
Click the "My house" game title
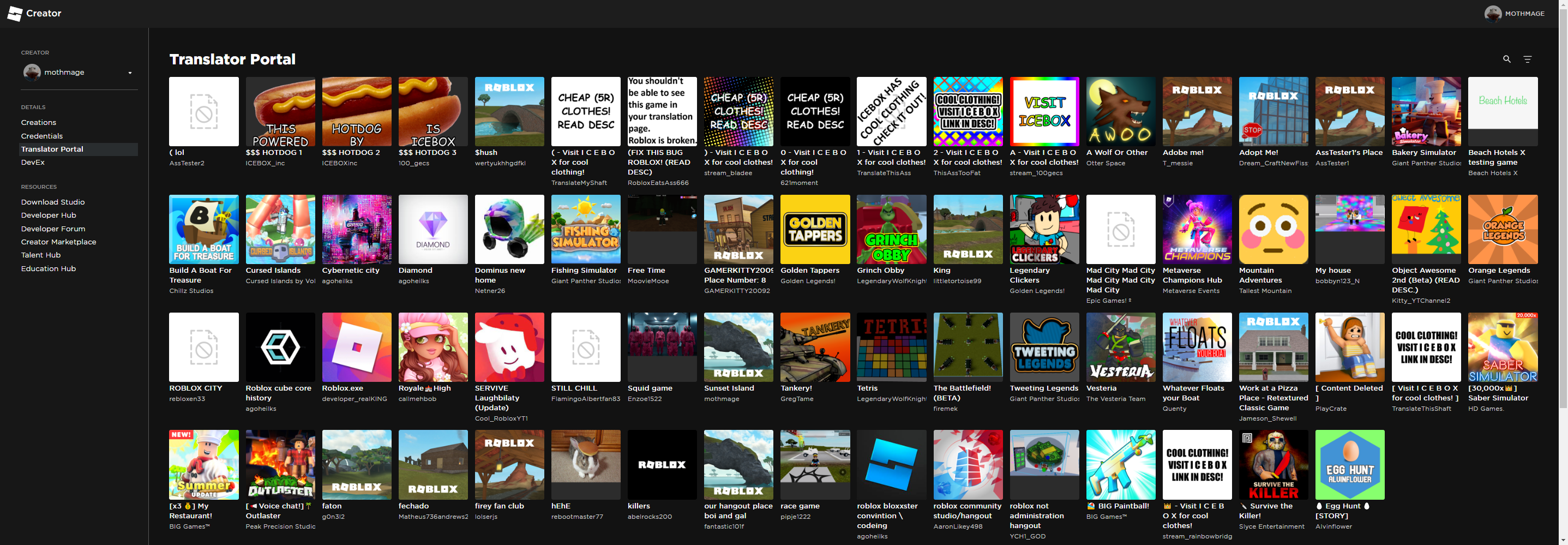coord(1333,271)
